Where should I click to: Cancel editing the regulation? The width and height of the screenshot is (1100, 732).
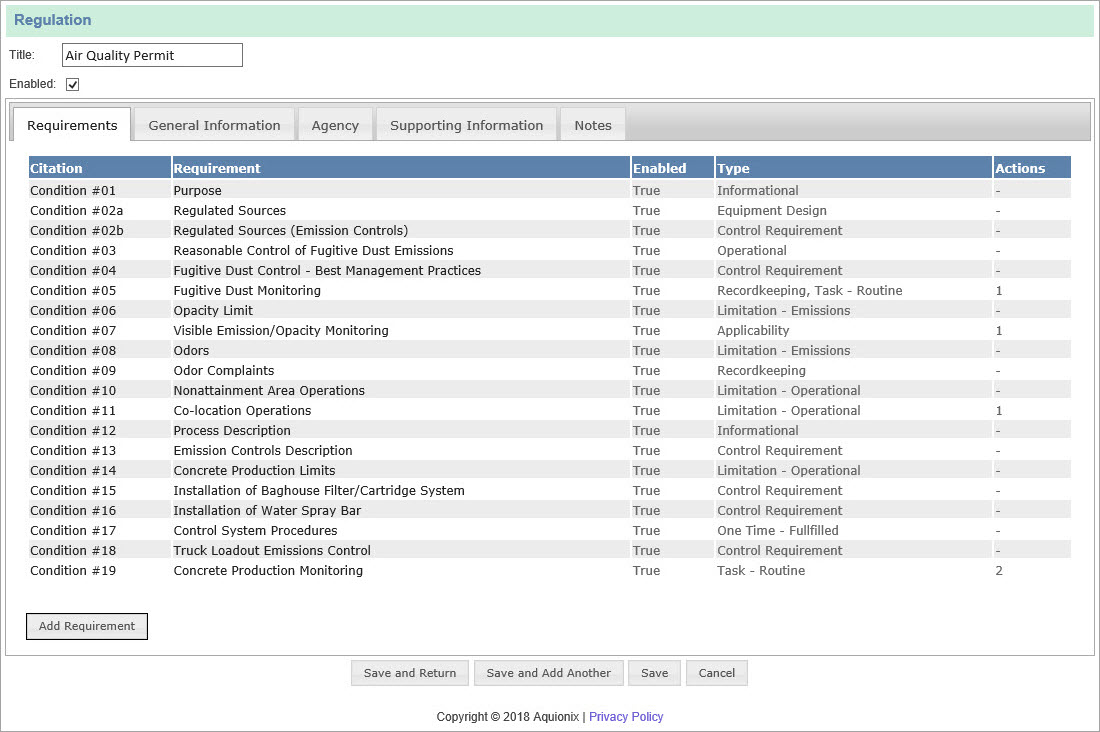[x=716, y=672]
